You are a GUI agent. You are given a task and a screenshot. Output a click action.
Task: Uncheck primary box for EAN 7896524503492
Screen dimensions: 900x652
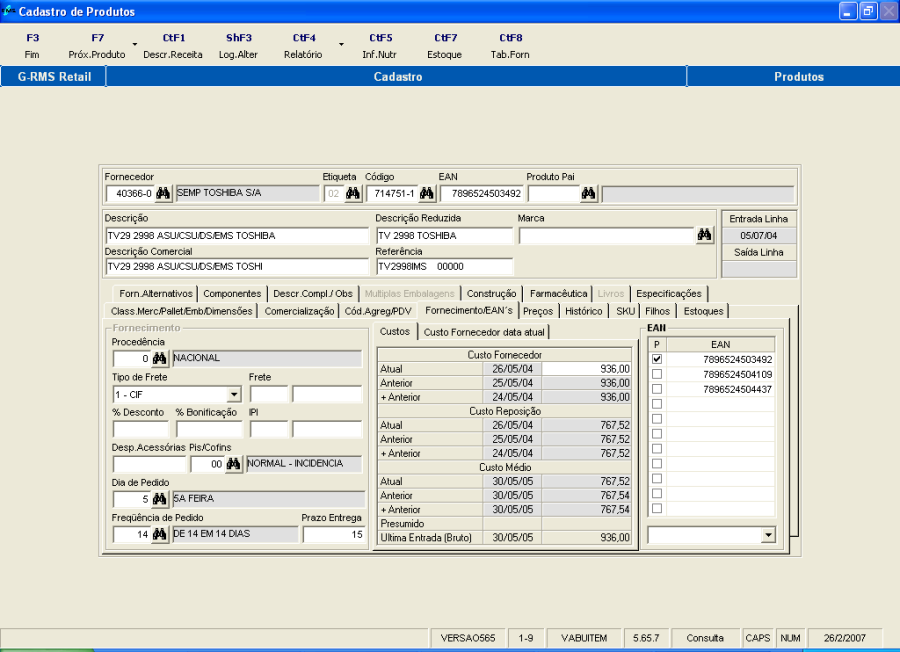coord(657,359)
